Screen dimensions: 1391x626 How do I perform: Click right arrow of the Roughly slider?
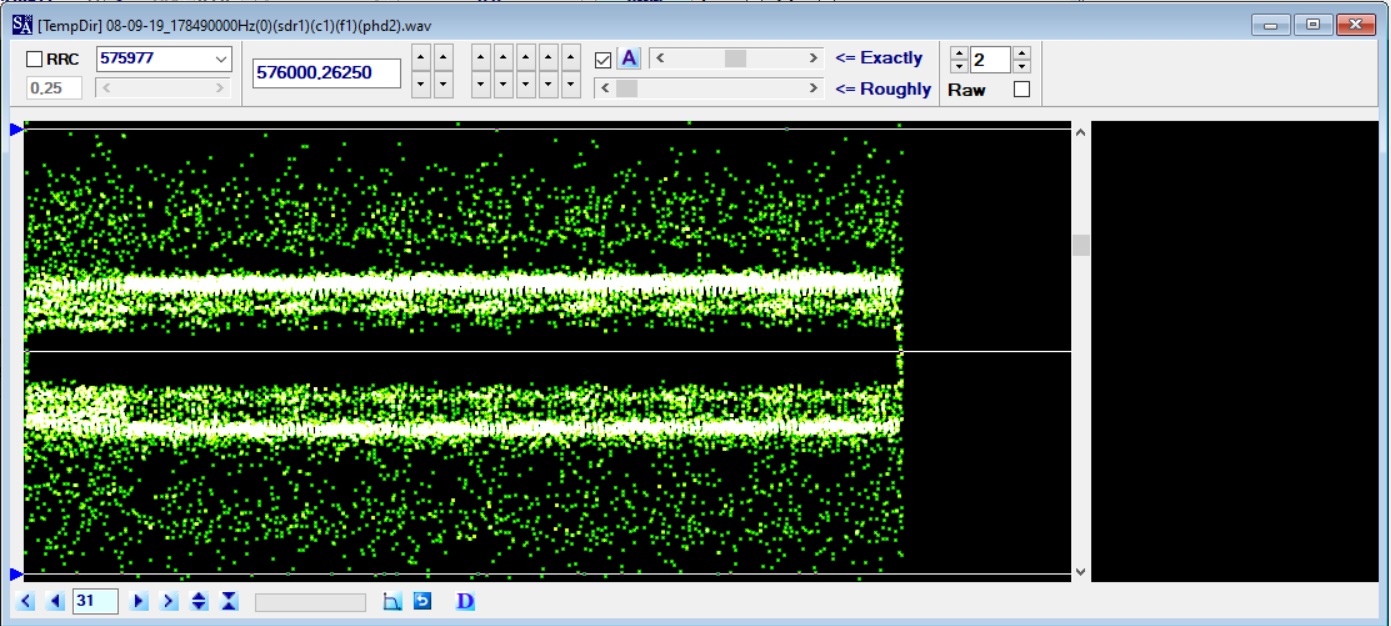pyautogui.click(x=813, y=89)
